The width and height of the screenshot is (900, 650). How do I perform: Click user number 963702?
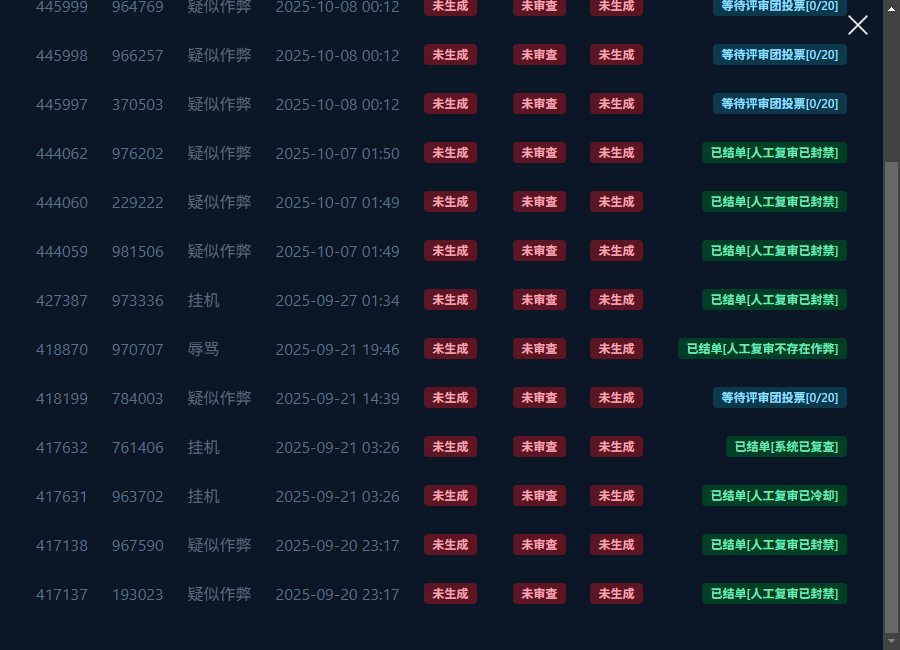tap(138, 497)
